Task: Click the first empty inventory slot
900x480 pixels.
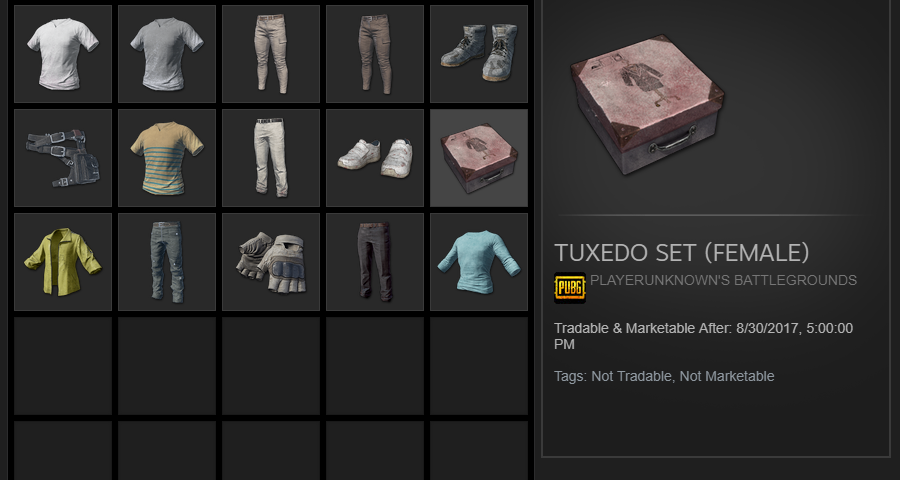Action: coord(63,366)
